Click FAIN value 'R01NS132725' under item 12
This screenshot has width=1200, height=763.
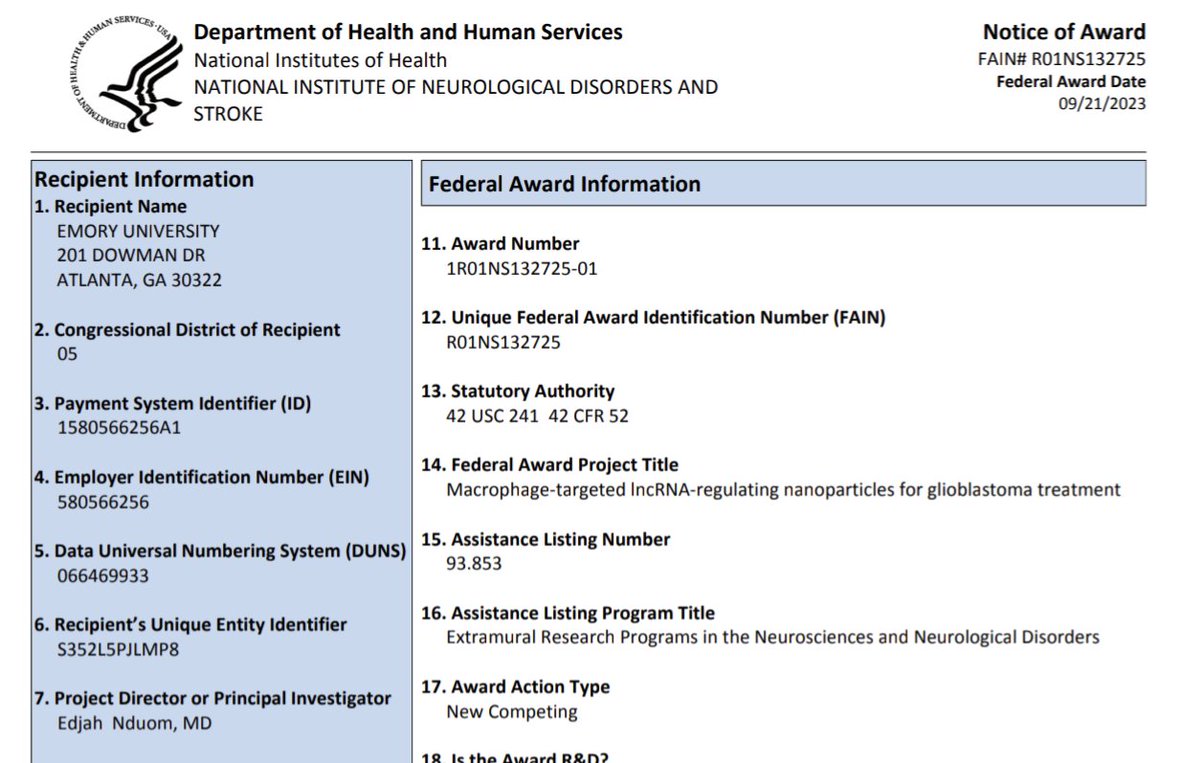(503, 342)
